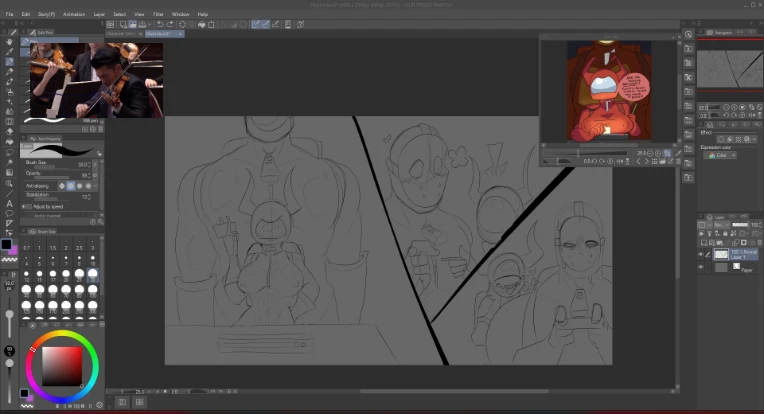Select the Auto select magic wand tool
Viewport: 764px width, 414px height.
tap(9, 163)
